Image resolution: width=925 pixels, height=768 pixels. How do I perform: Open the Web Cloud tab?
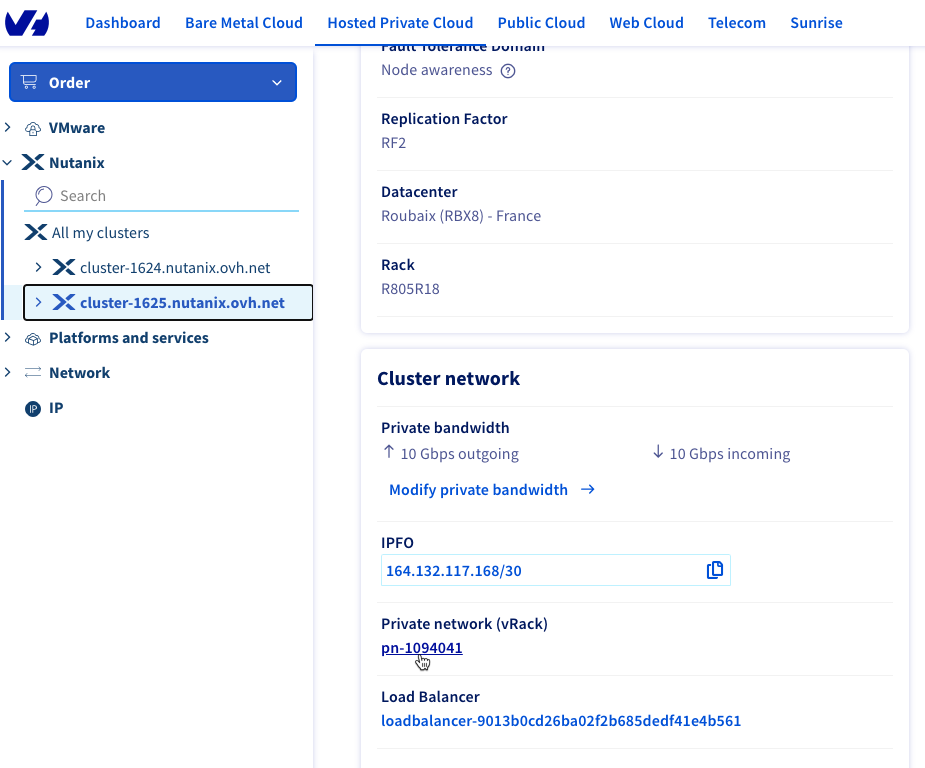646,23
